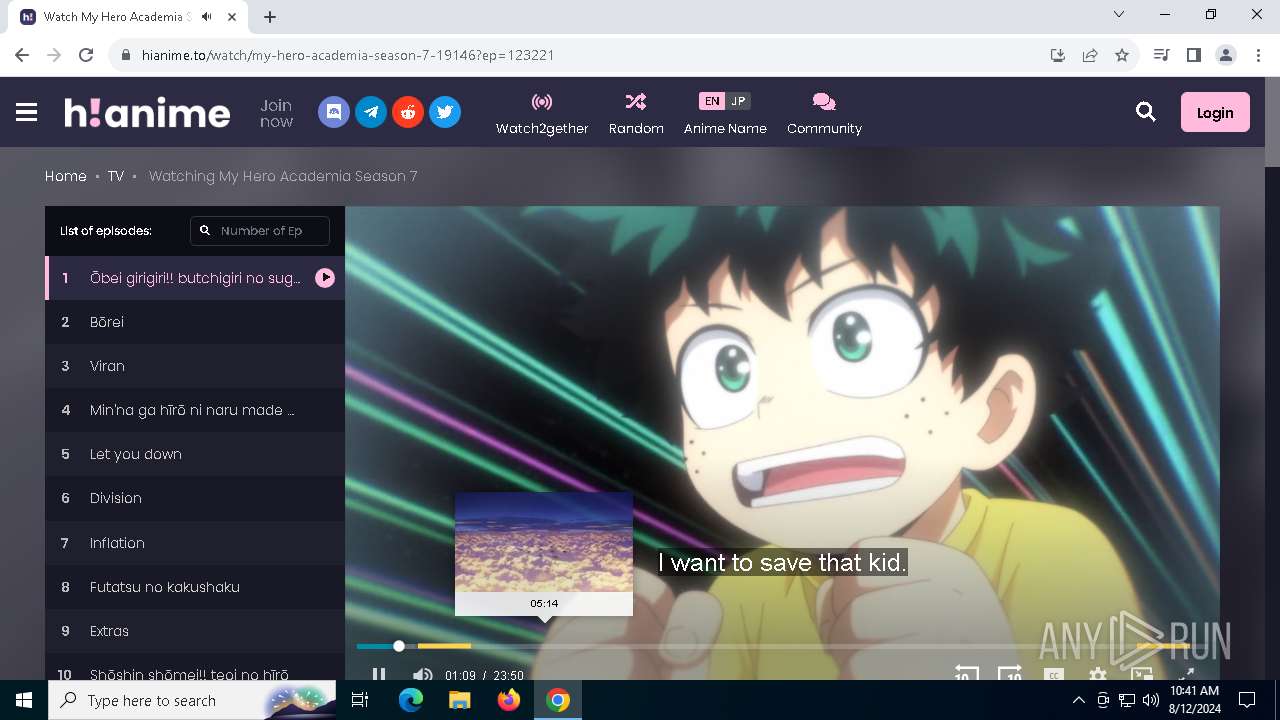Select episode 9 Extras

click(x=195, y=631)
